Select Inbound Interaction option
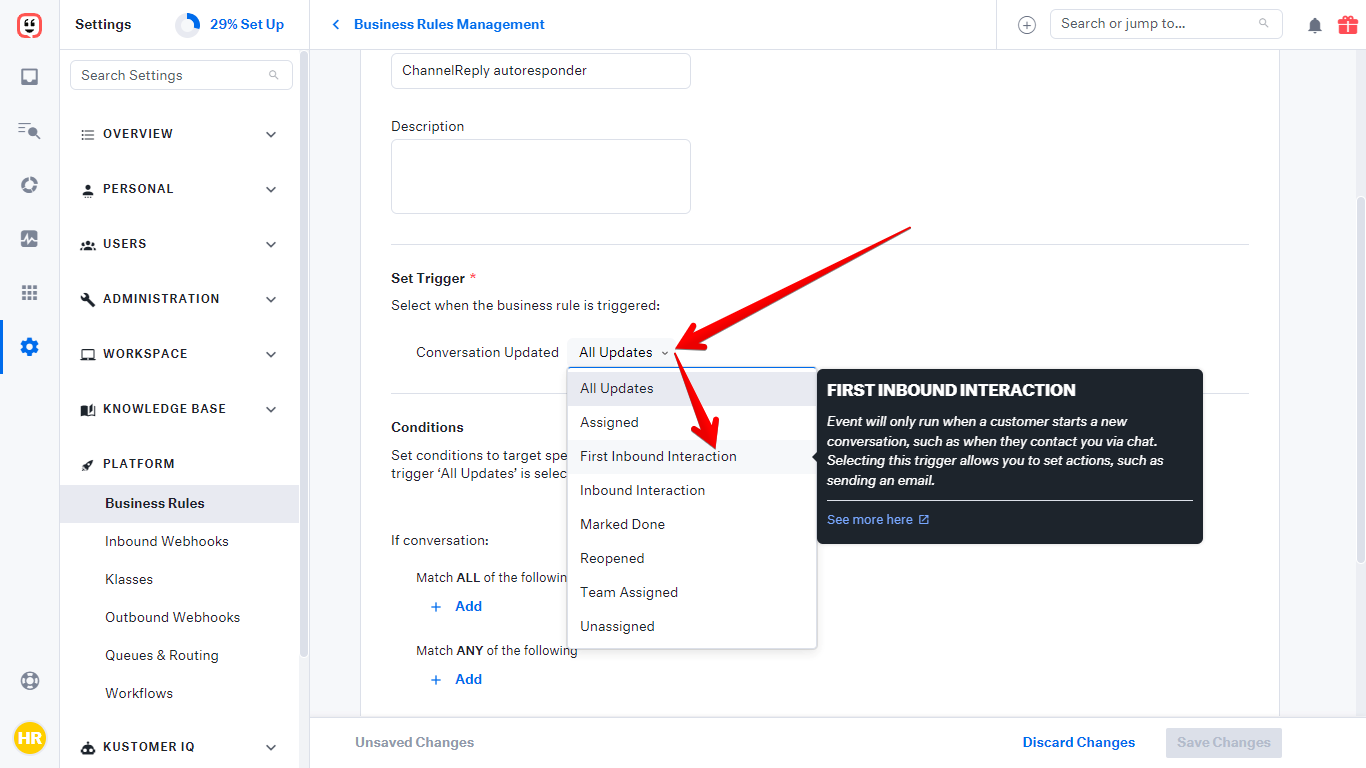 pos(692,490)
